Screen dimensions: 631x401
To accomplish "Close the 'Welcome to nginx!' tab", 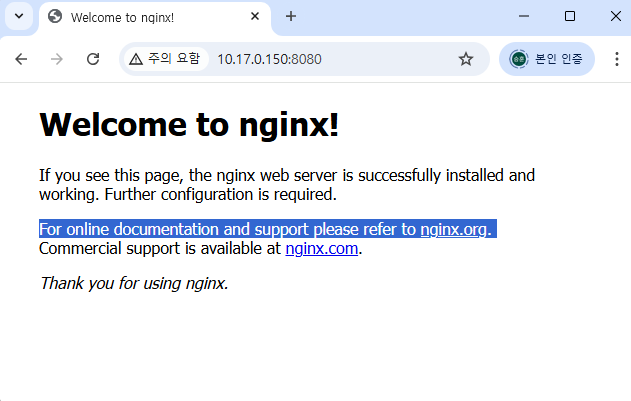I will click(x=255, y=17).
